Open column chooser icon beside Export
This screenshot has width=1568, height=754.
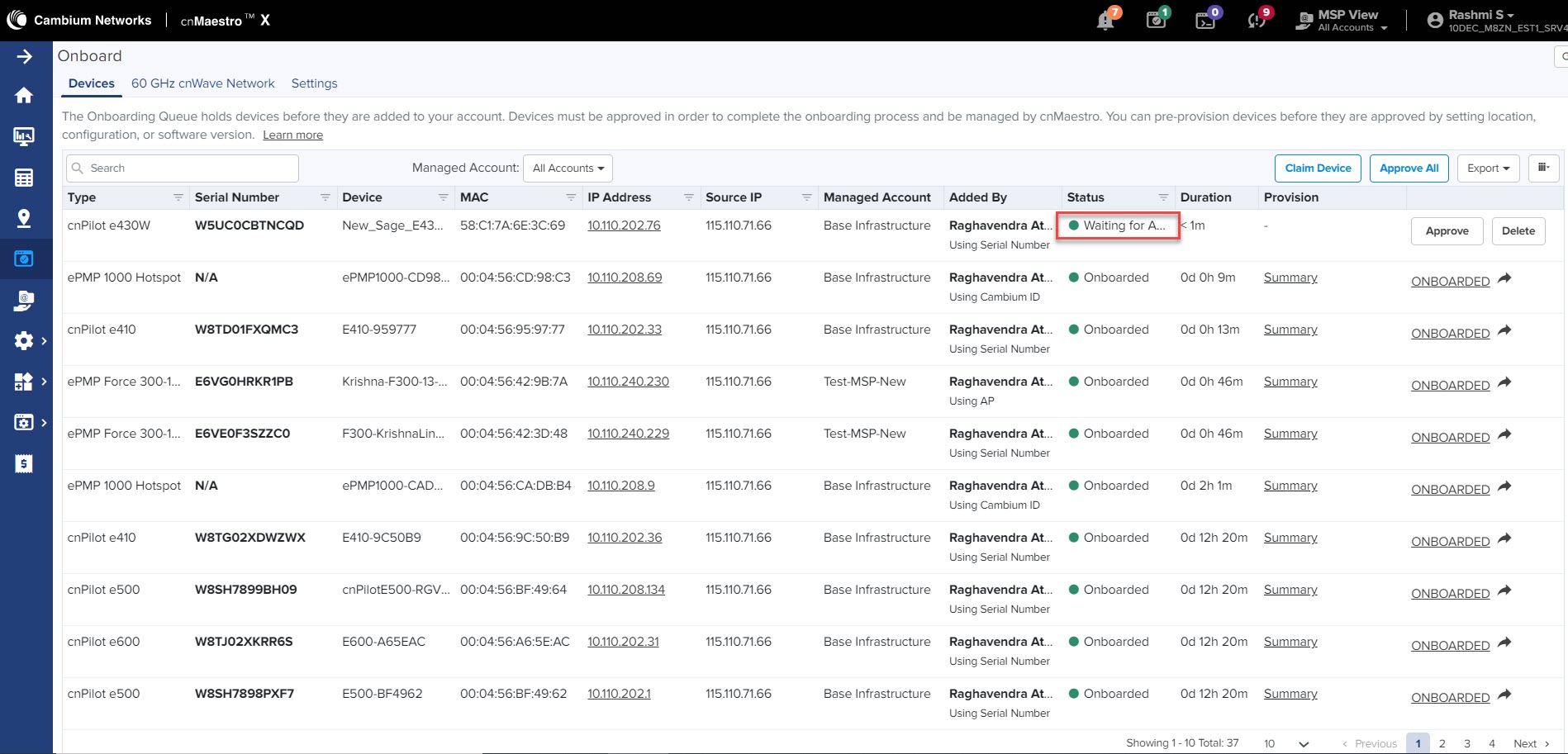pos(1543,168)
